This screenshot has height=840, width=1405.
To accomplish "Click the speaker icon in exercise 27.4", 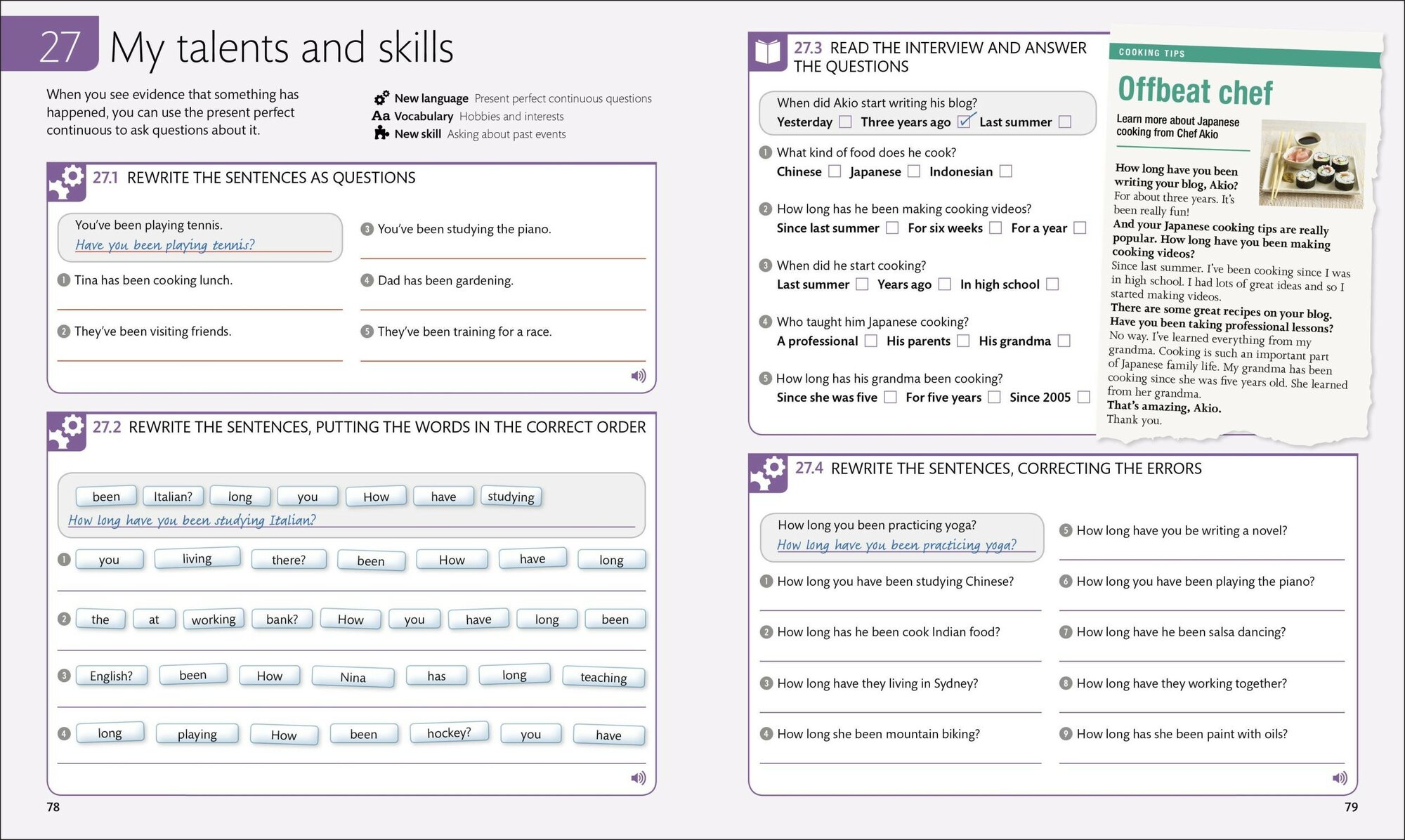I will (1340, 777).
